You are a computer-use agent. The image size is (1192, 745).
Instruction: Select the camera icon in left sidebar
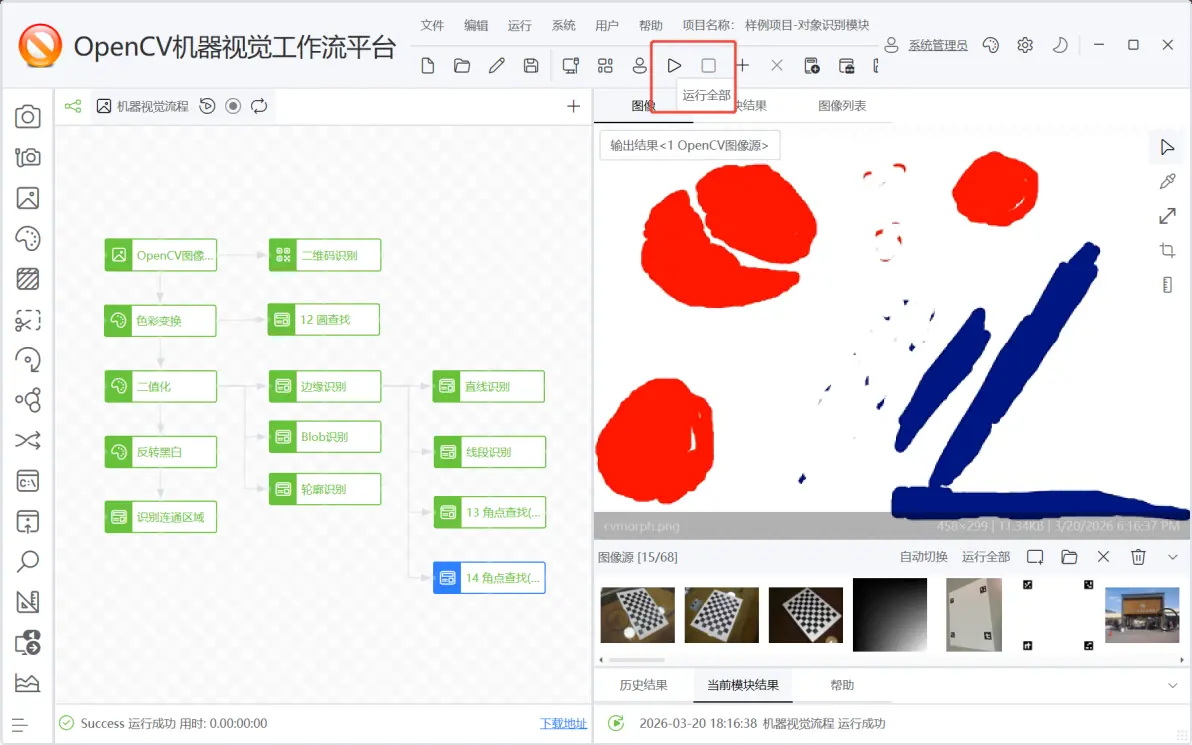coord(28,116)
